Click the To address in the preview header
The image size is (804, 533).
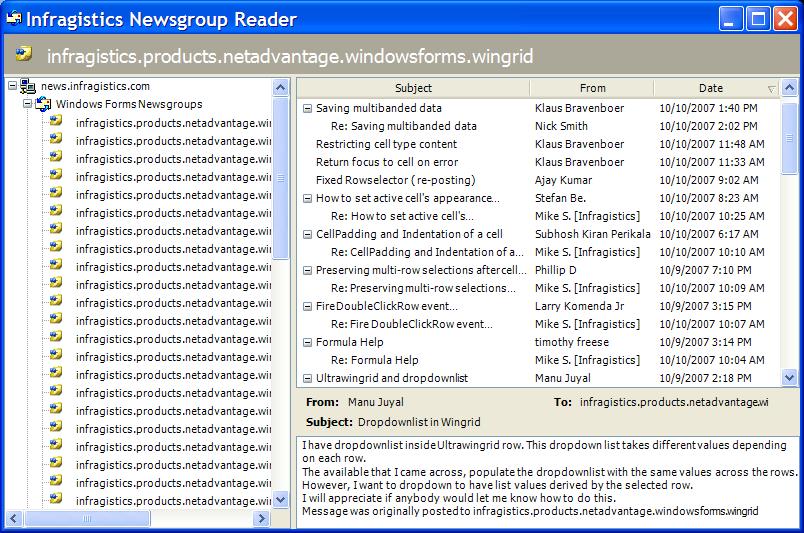click(674, 402)
